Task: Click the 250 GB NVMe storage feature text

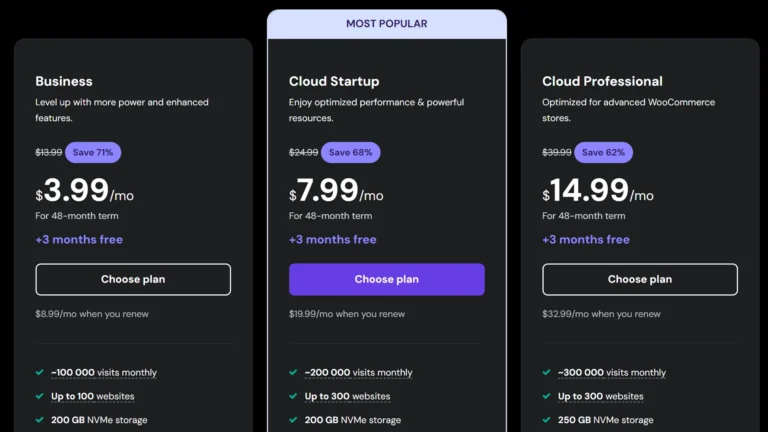Action: [605, 420]
